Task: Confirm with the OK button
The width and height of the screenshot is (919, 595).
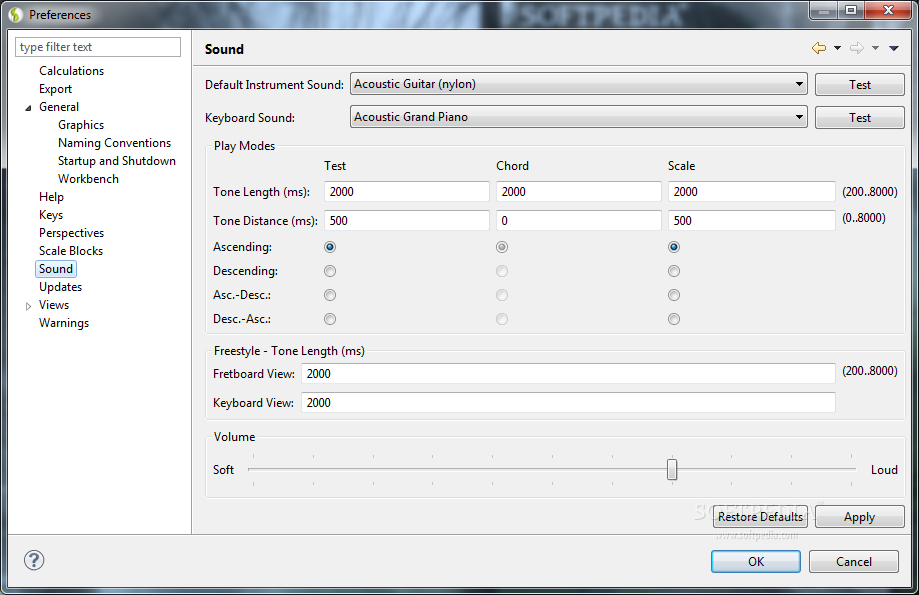Action: point(755,562)
